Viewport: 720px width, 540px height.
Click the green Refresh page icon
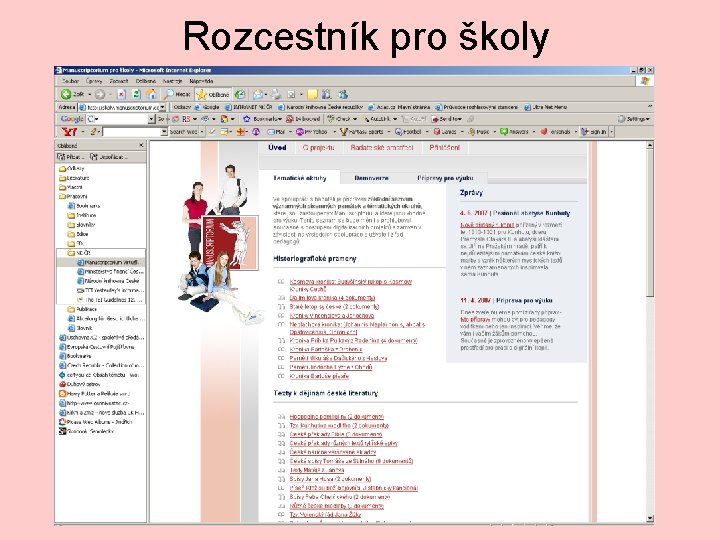136,94
